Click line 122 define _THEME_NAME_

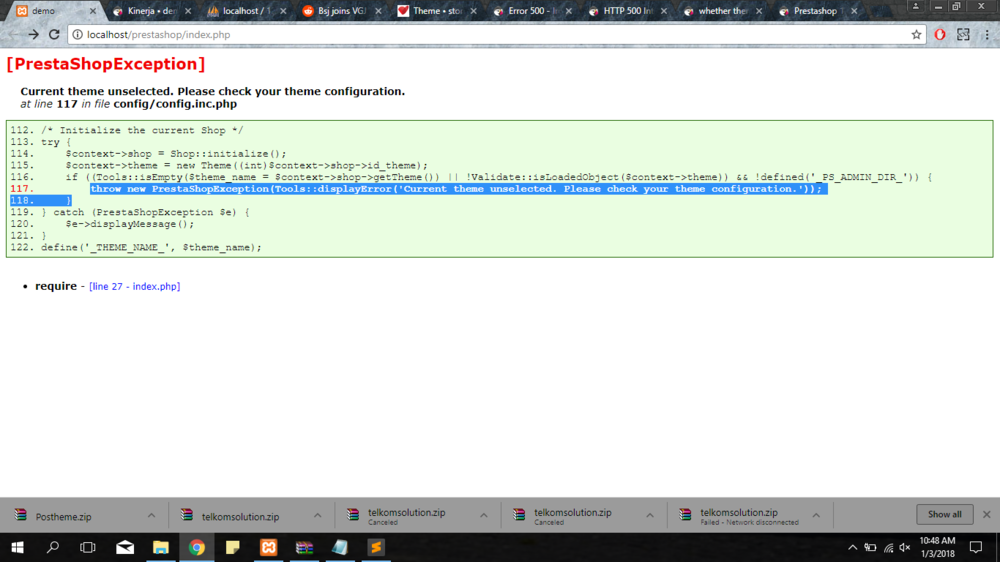click(x=151, y=248)
